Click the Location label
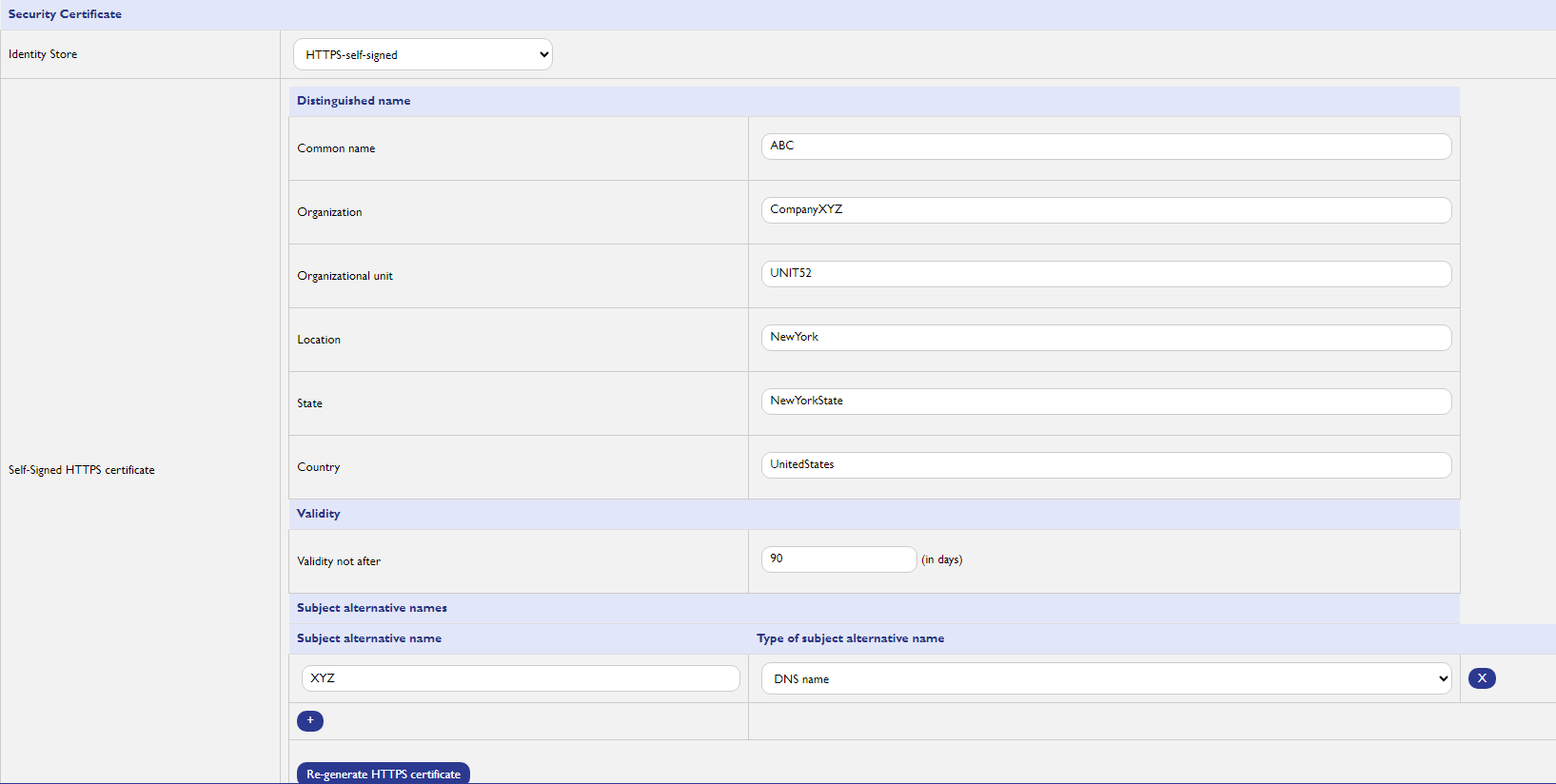 click(x=319, y=340)
